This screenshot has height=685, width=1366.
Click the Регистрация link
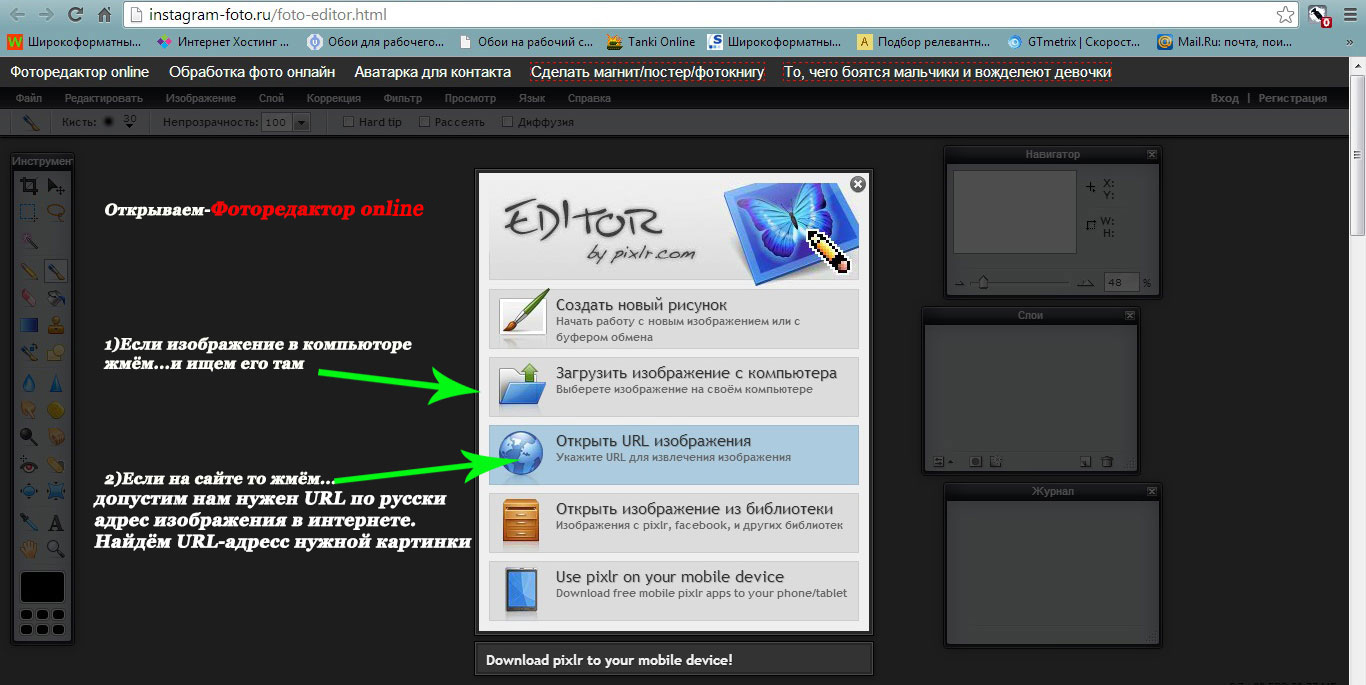(1293, 98)
